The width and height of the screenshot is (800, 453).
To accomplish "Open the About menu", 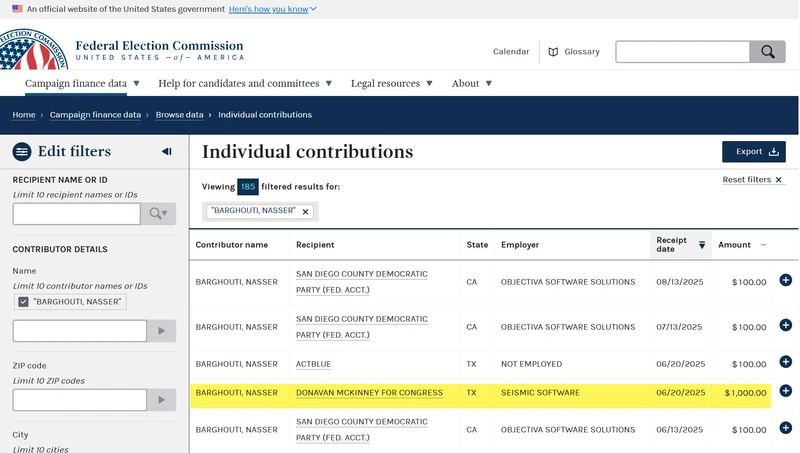I will point(471,83).
